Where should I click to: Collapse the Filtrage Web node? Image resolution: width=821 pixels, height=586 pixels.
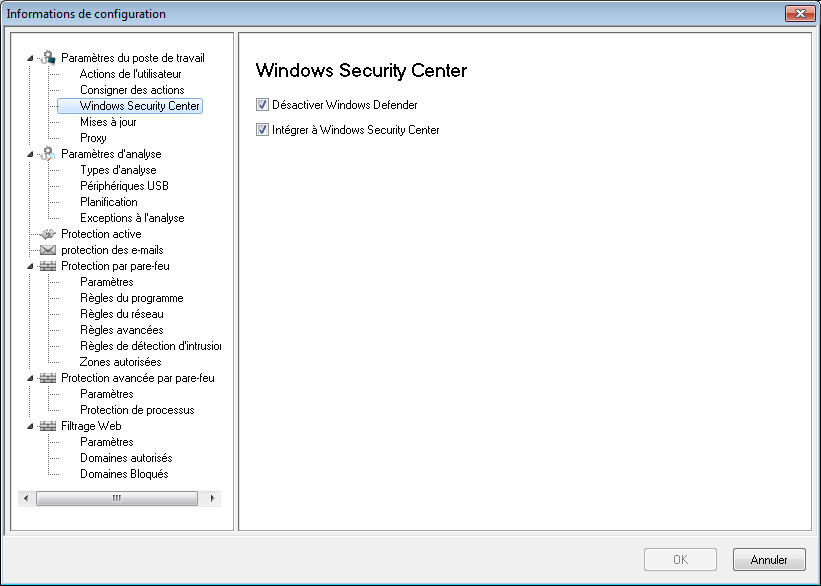[30, 426]
